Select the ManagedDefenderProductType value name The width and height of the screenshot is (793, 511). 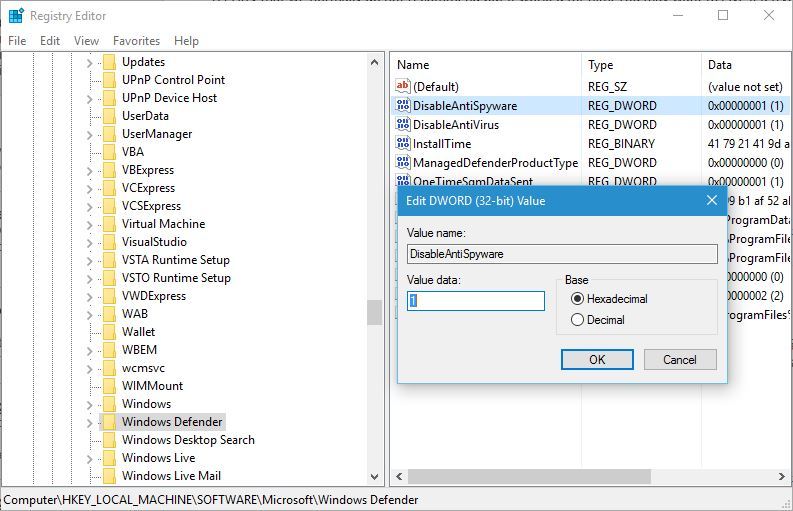pos(495,162)
